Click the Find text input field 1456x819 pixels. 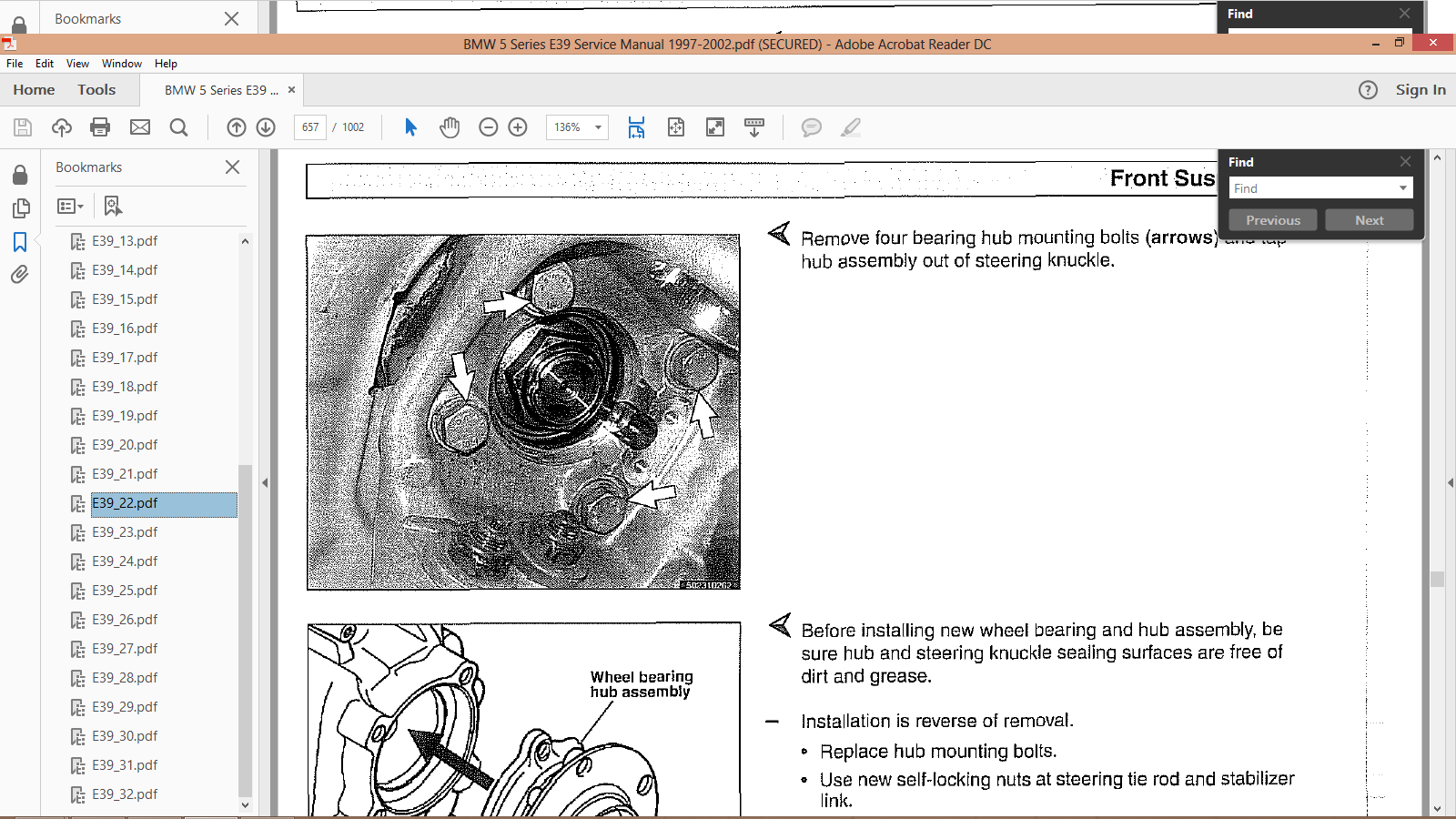point(1312,188)
